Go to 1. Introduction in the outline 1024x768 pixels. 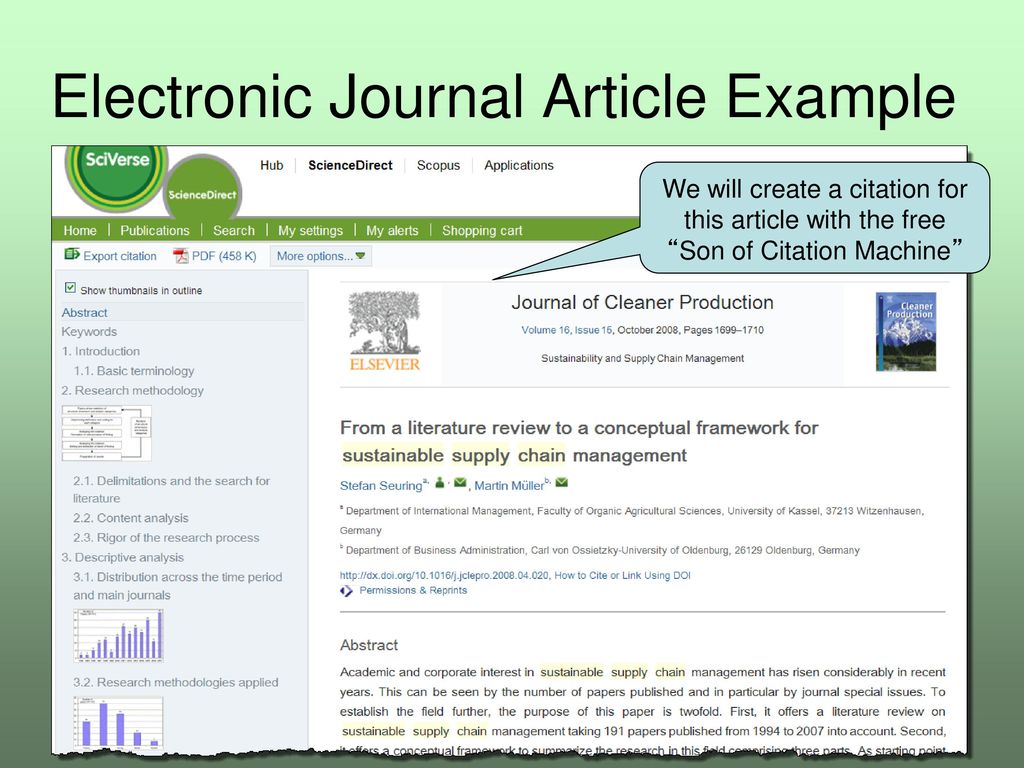click(x=101, y=351)
